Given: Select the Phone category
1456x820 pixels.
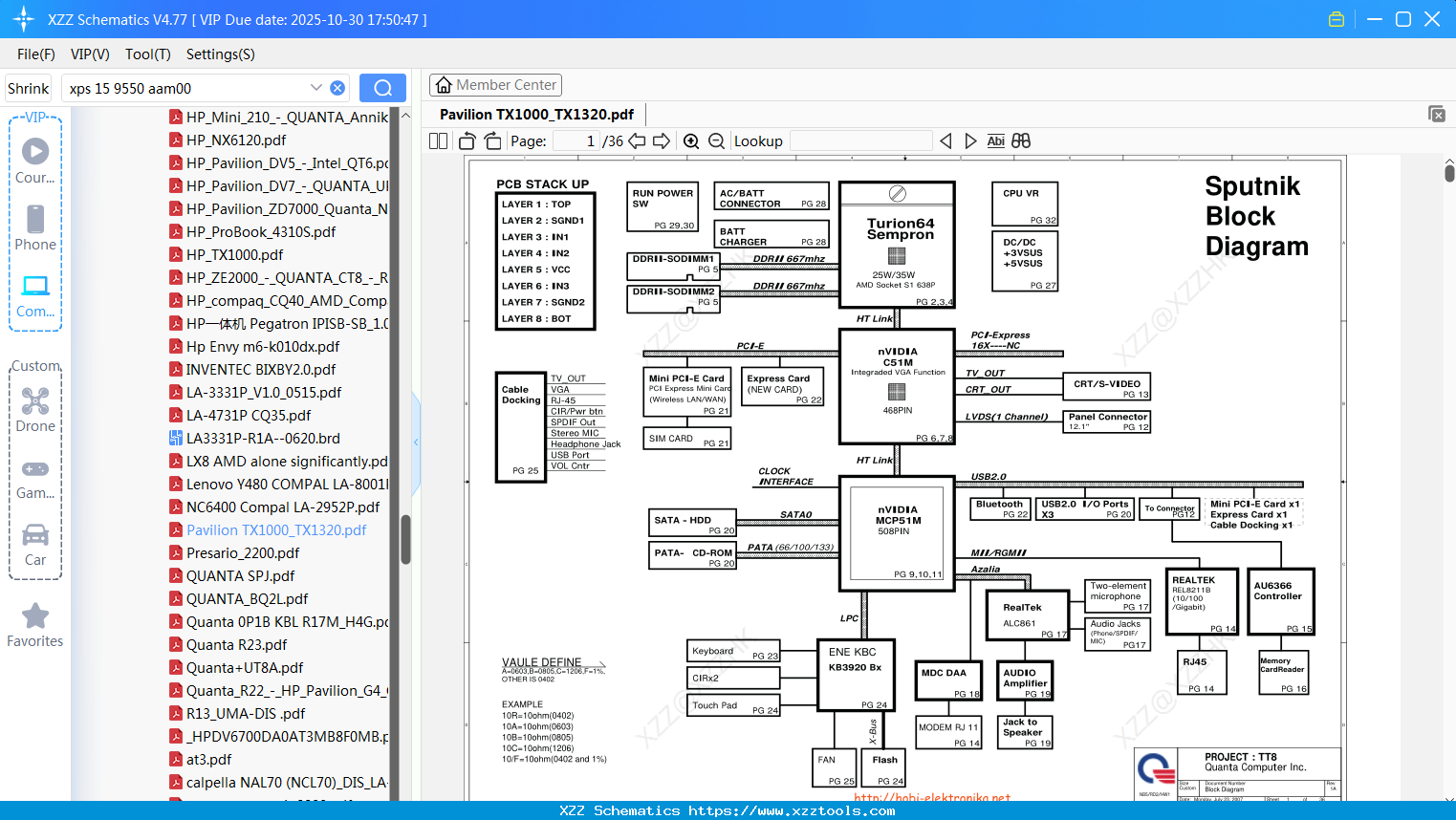Looking at the screenshot, I should click(x=35, y=228).
